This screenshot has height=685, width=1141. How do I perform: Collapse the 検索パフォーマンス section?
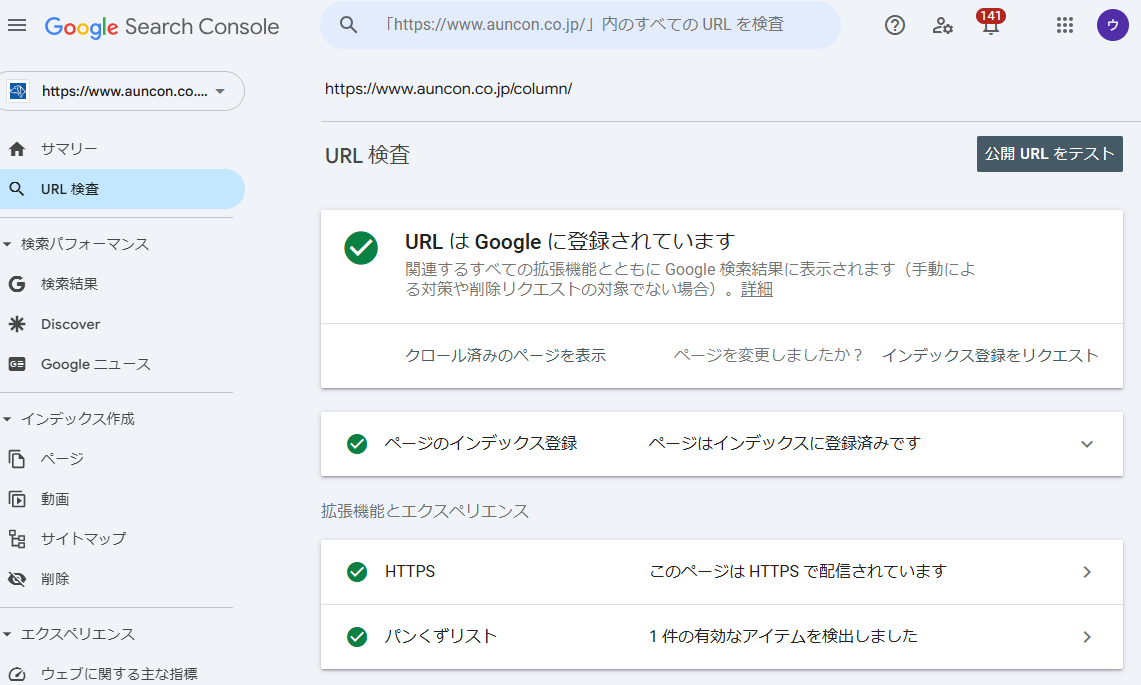7,245
